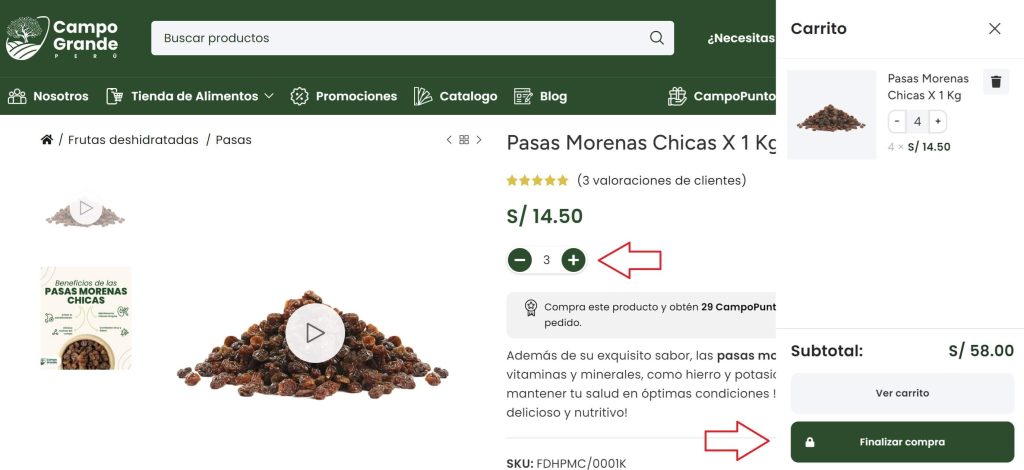The image size is (1024, 470).
Task: Close the Carrito side panel
Action: click(x=994, y=29)
